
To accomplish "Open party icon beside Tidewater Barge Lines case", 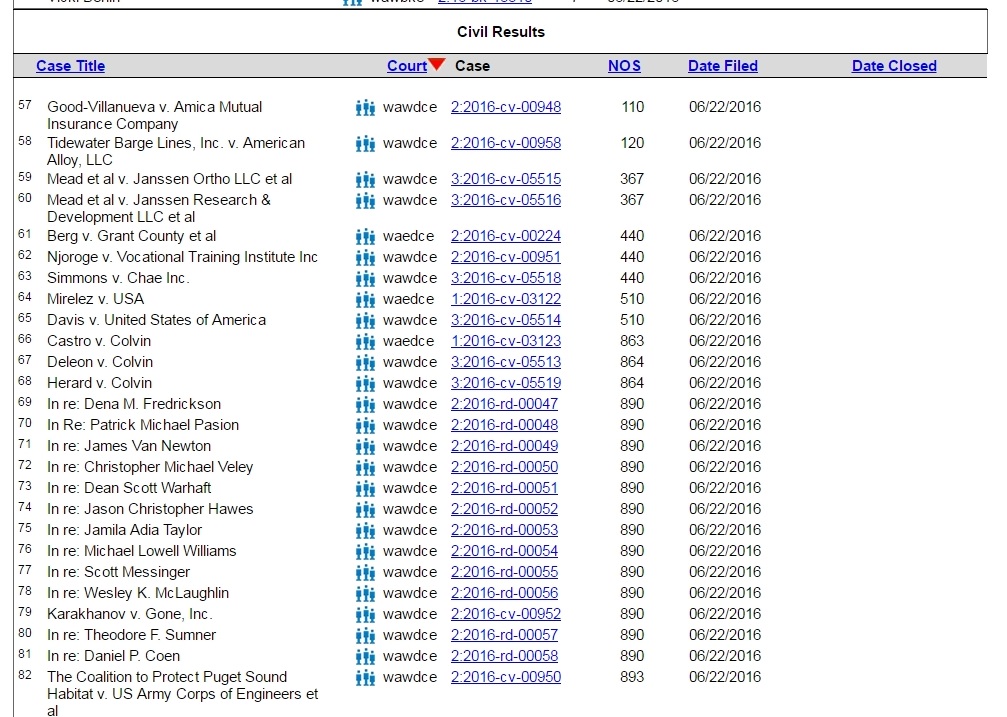I will pyautogui.click(x=365, y=143).
